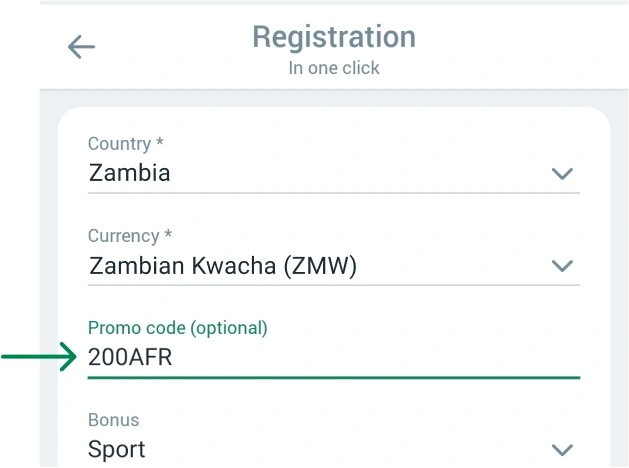Select the Zambia country value

coord(130,173)
